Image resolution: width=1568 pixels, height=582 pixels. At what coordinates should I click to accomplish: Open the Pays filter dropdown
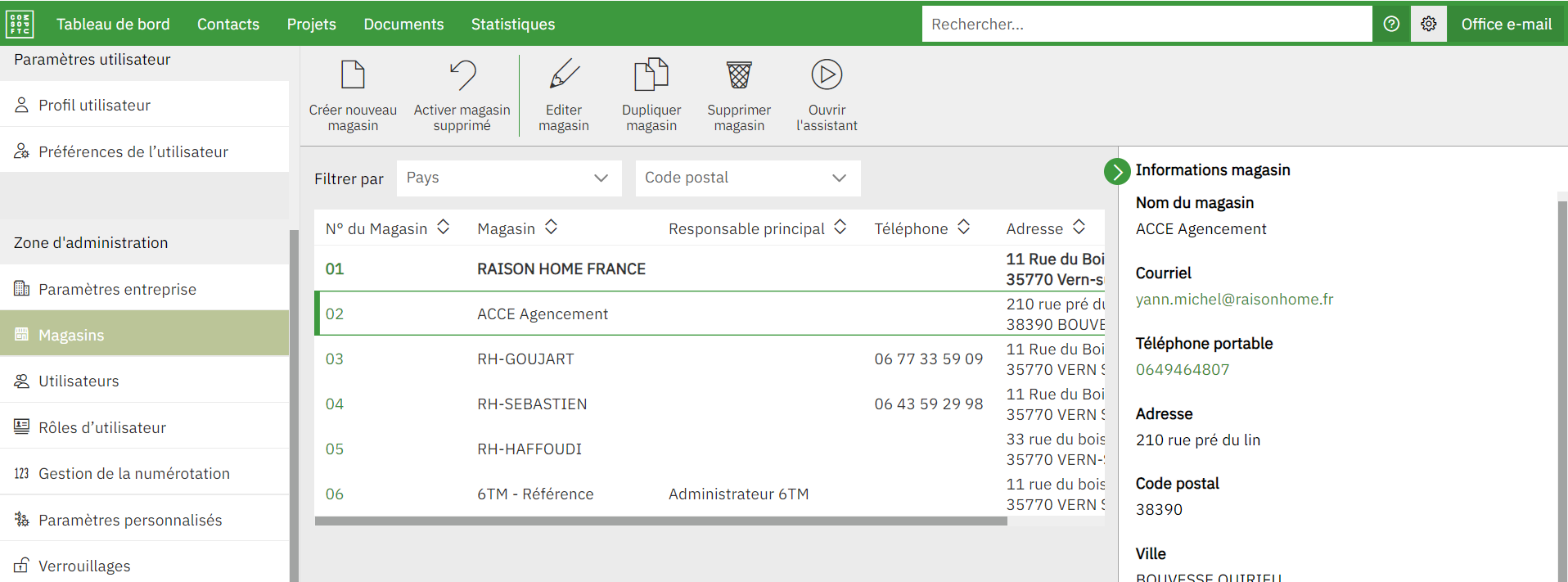coord(508,178)
